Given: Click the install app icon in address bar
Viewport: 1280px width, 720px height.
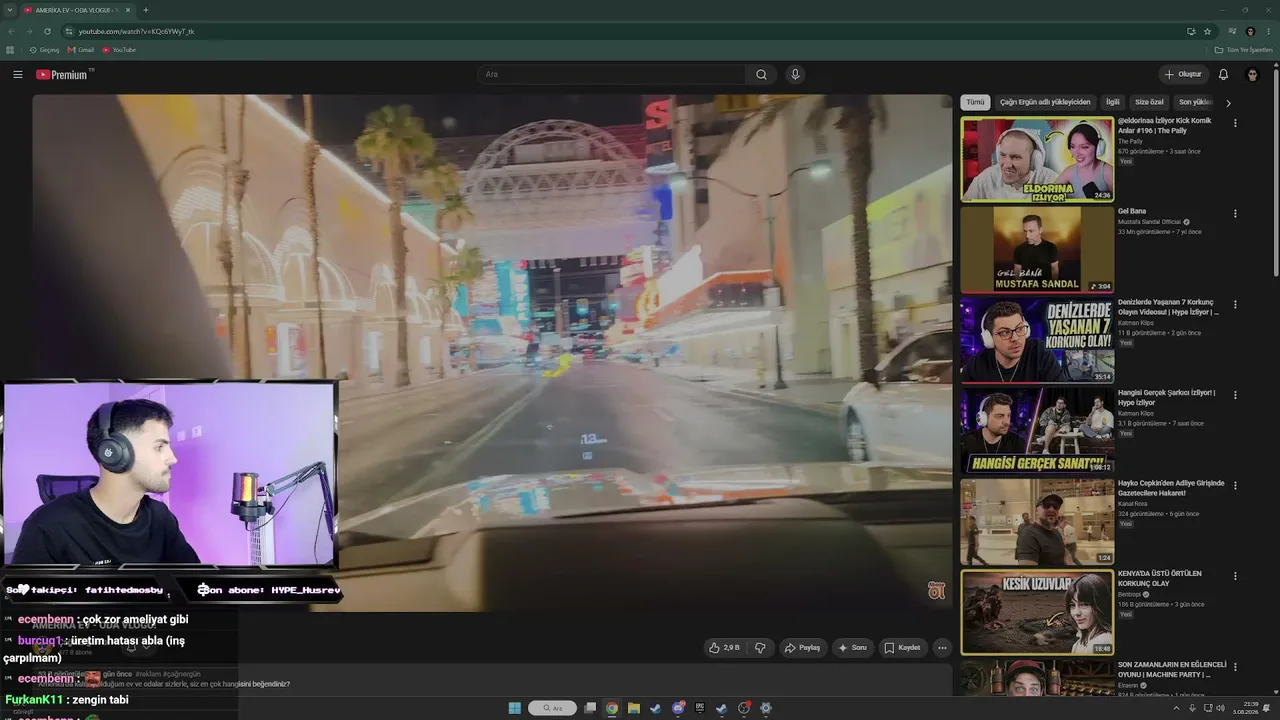Looking at the screenshot, I should click(x=1190, y=31).
